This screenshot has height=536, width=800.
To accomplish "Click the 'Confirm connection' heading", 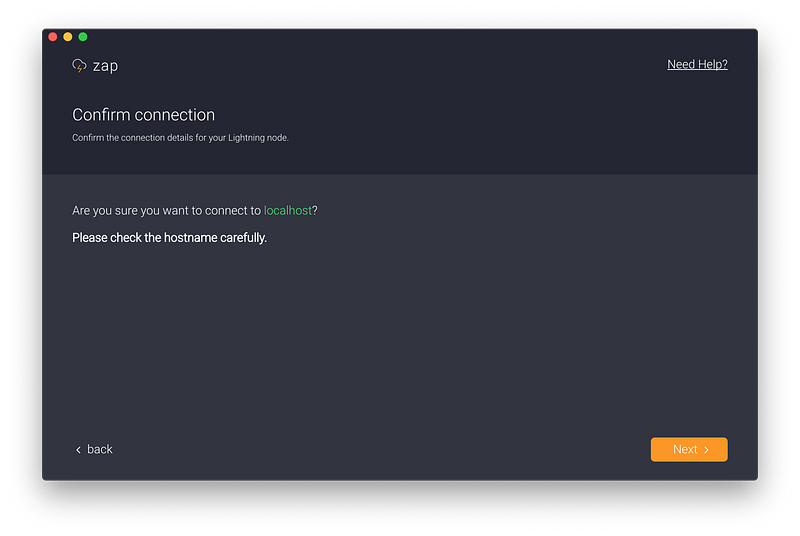I will click(143, 115).
